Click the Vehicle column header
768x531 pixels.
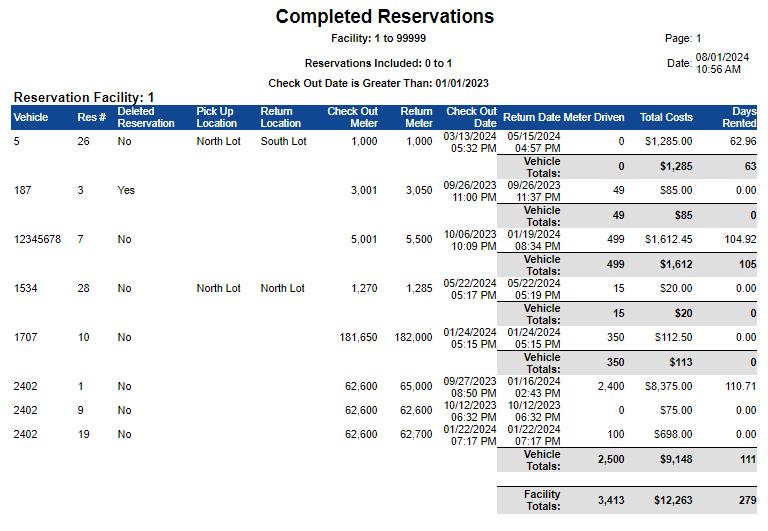[31, 117]
